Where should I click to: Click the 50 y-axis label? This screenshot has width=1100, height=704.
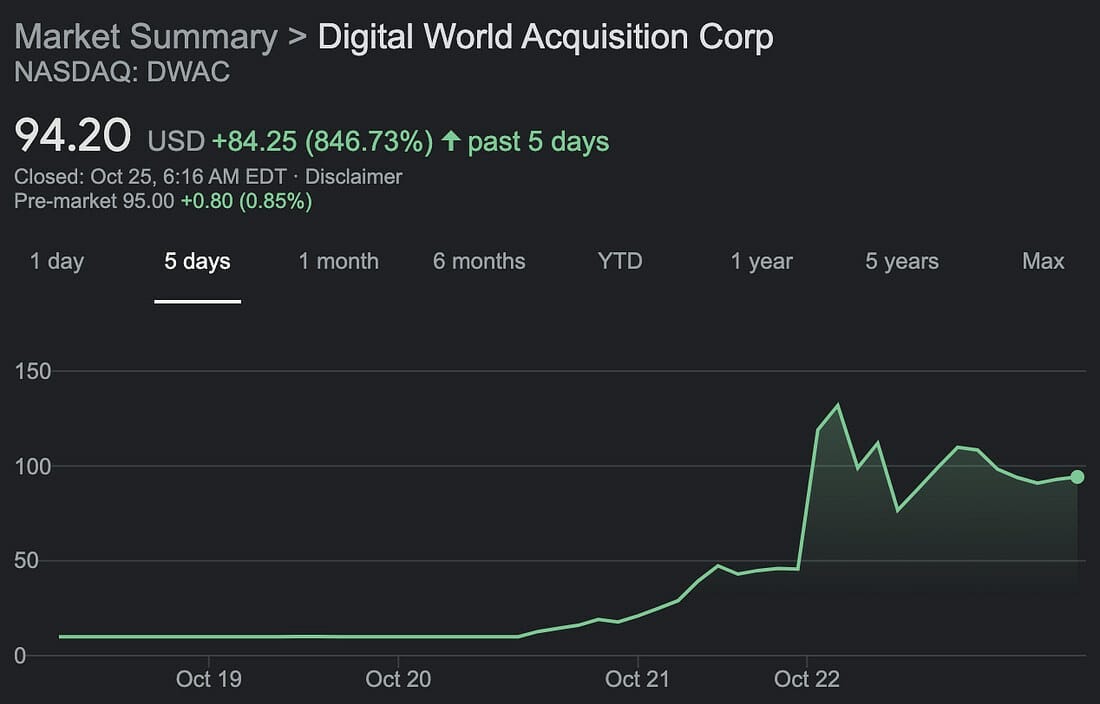26,562
